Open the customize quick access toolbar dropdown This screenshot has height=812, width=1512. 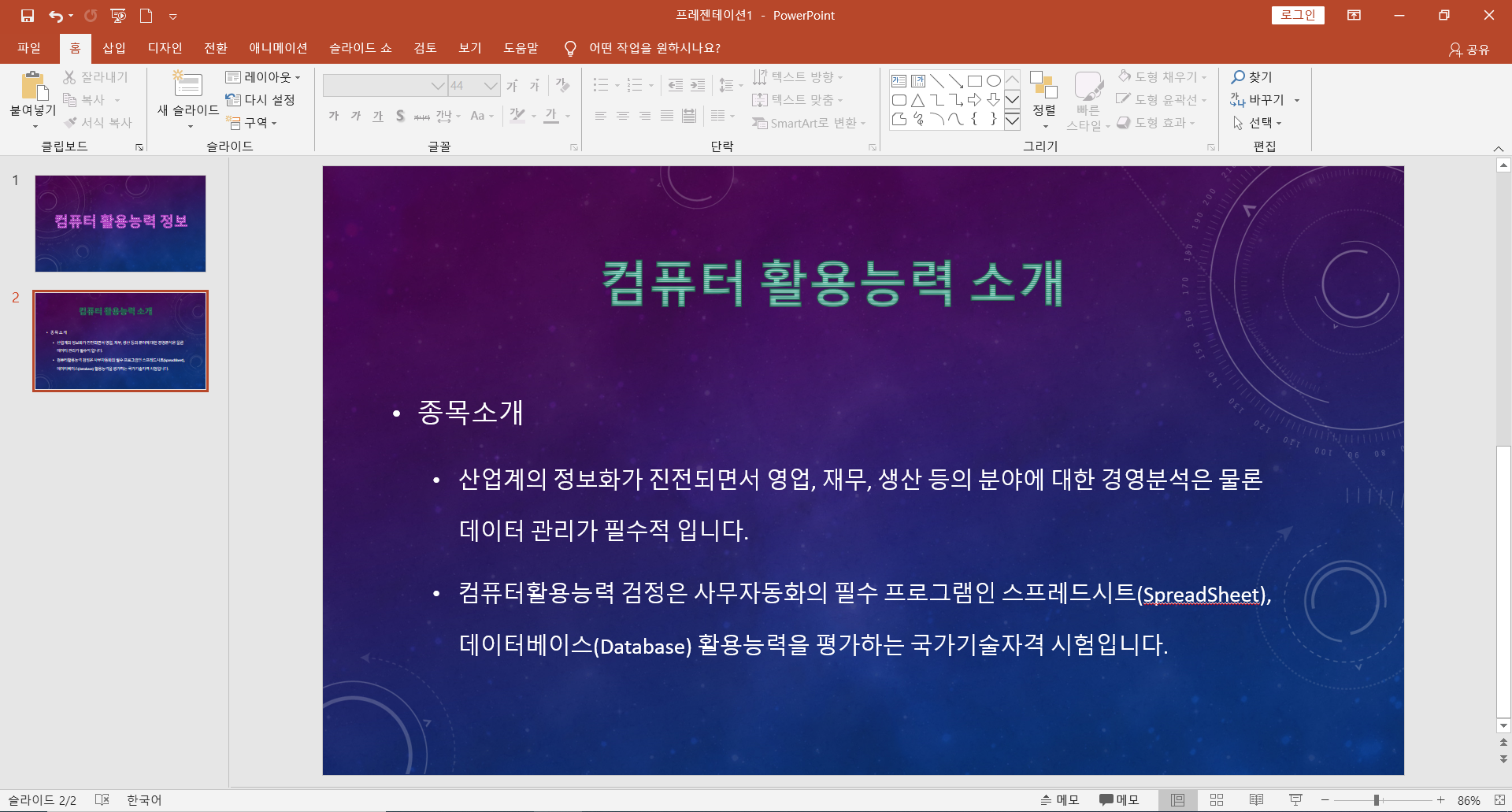173,16
